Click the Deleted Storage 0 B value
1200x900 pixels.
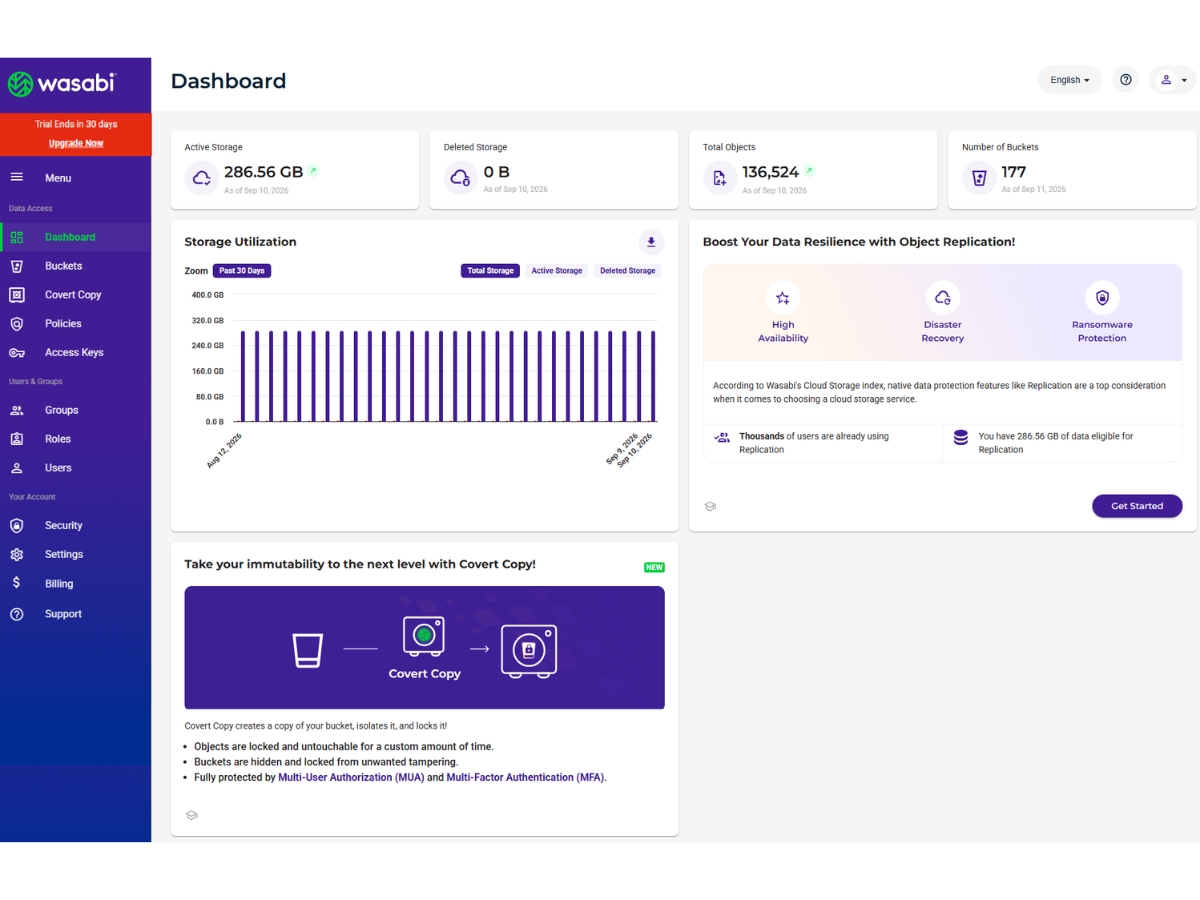[x=496, y=172]
